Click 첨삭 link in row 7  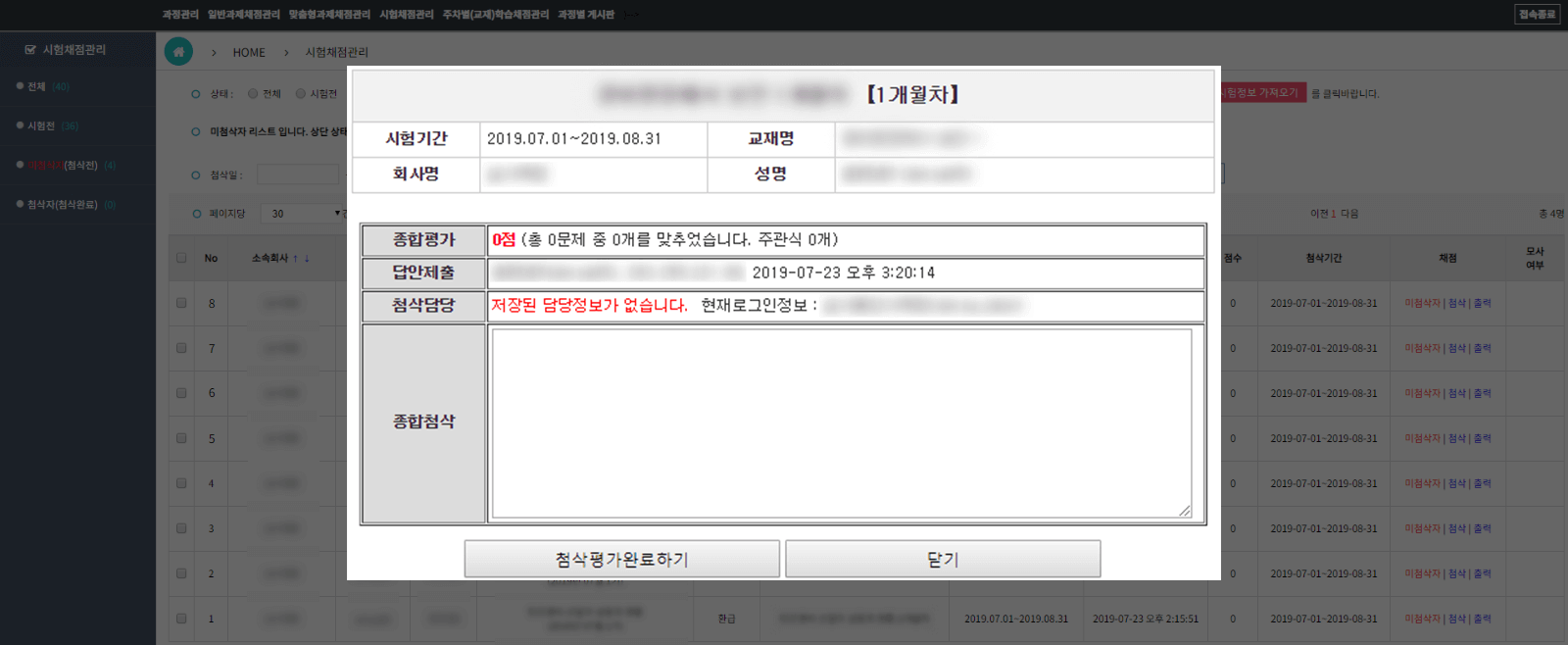coord(1457,349)
